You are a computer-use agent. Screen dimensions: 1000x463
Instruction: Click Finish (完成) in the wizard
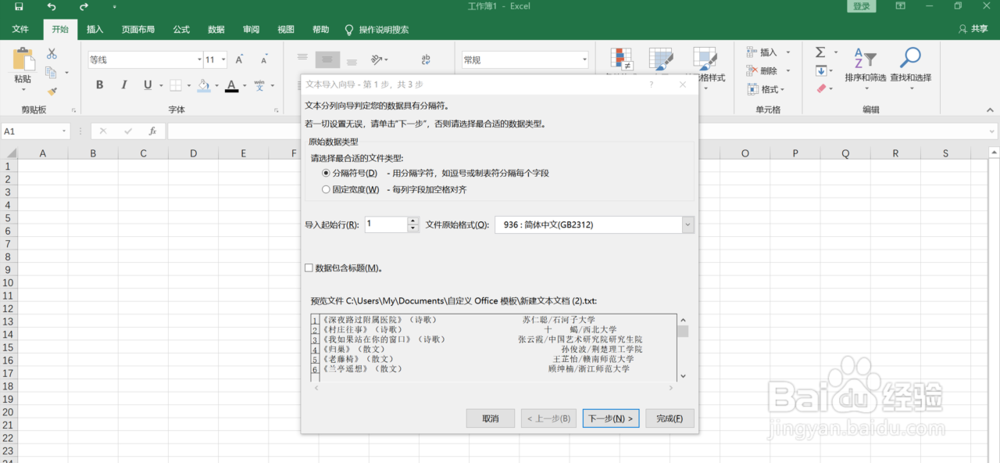pyautogui.click(x=670, y=419)
